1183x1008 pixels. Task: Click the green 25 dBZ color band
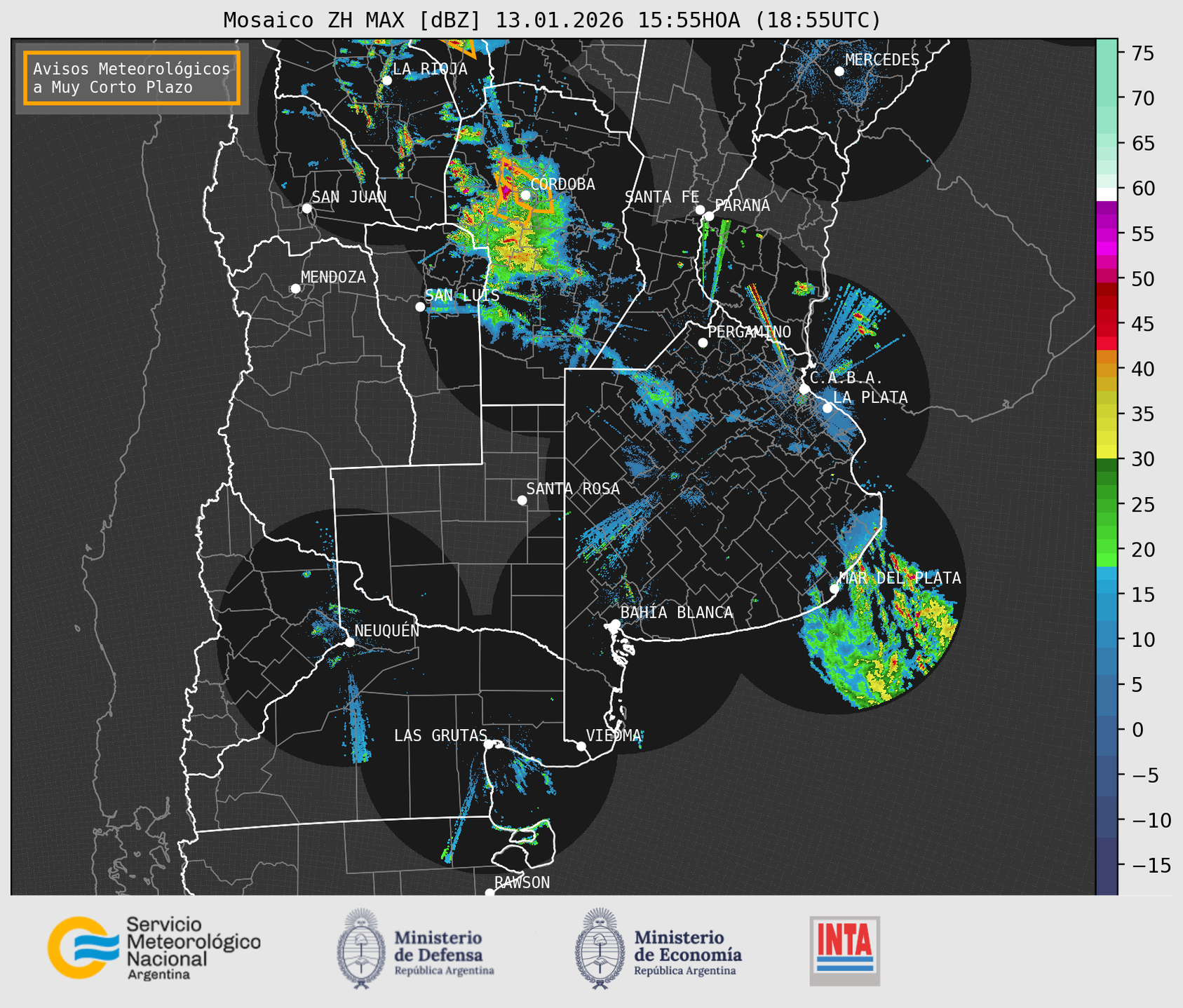(x=1106, y=505)
